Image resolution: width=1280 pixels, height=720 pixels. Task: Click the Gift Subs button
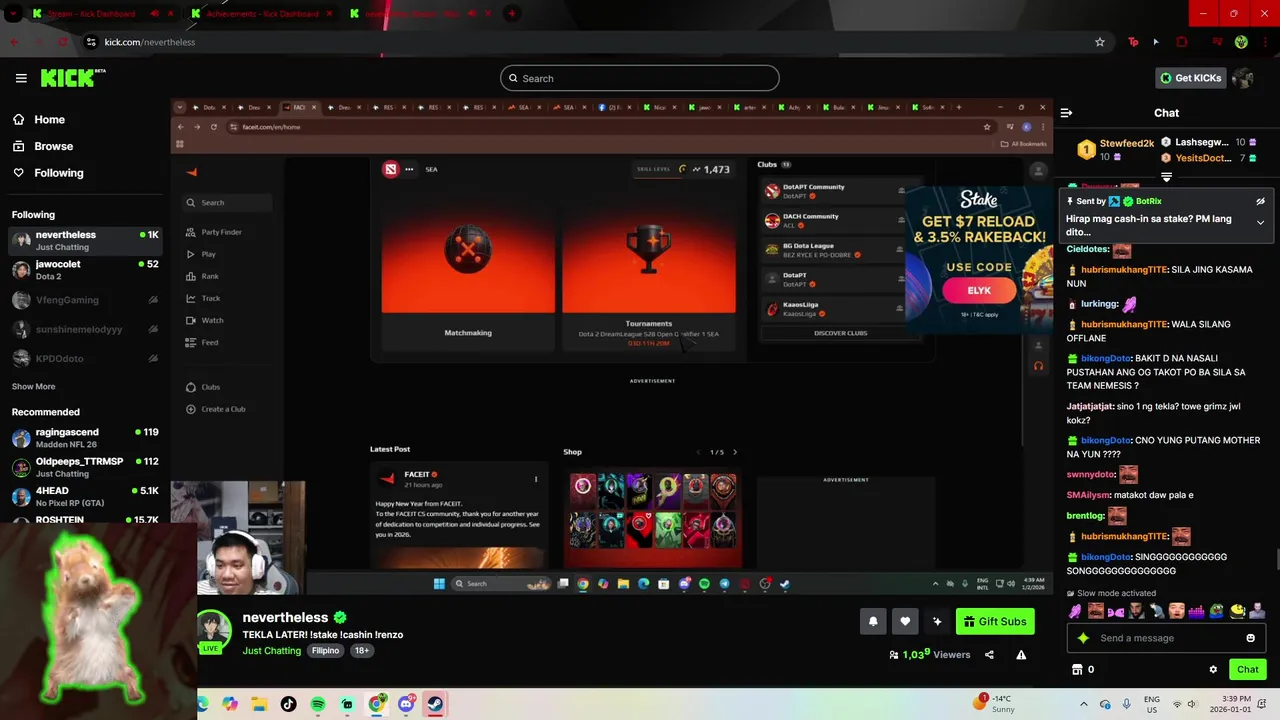point(995,621)
